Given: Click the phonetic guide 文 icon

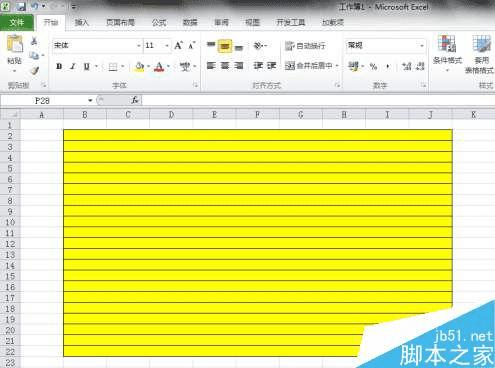Looking at the screenshot, I should point(185,67).
